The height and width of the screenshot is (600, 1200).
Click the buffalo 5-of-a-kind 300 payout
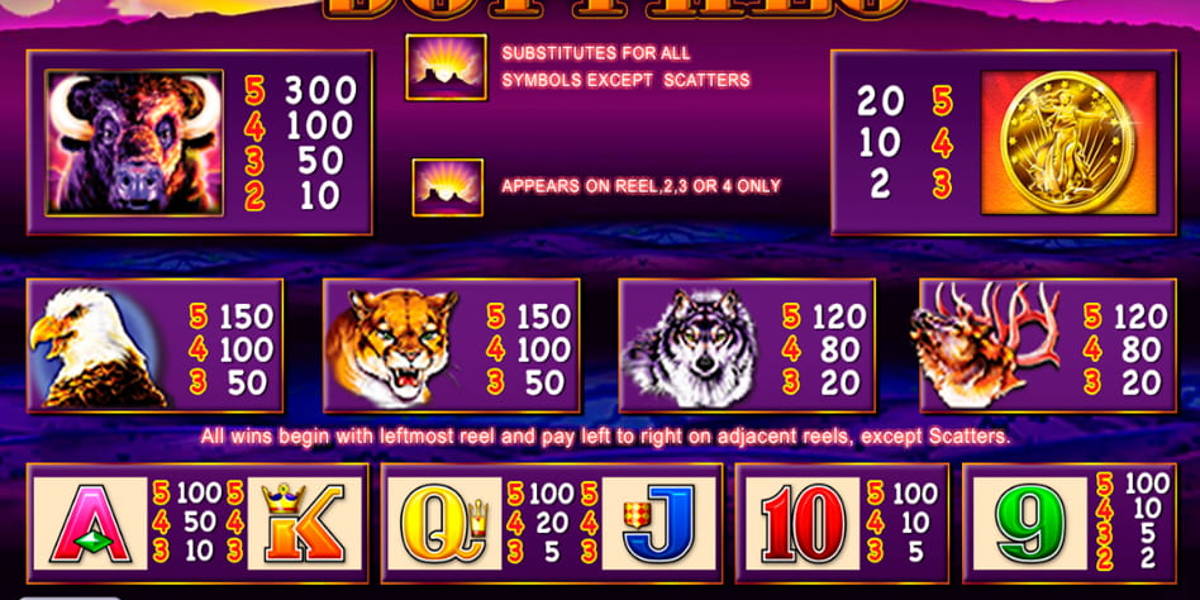point(320,92)
